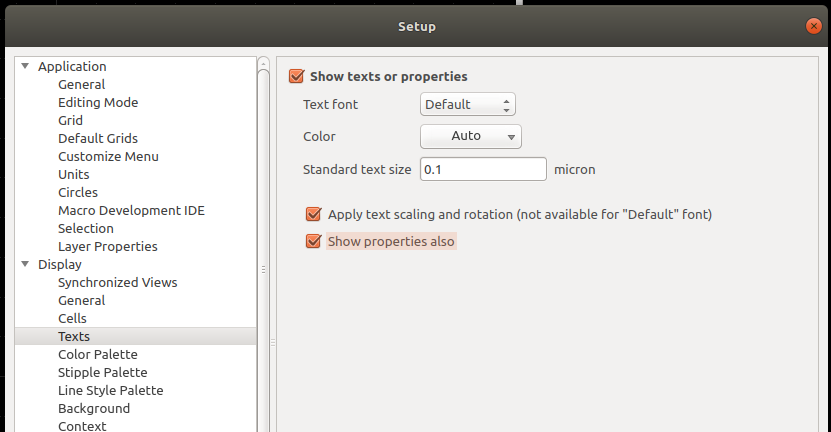Open Default Grids settings page
The height and width of the screenshot is (432, 831).
pyautogui.click(x=98, y=138)
